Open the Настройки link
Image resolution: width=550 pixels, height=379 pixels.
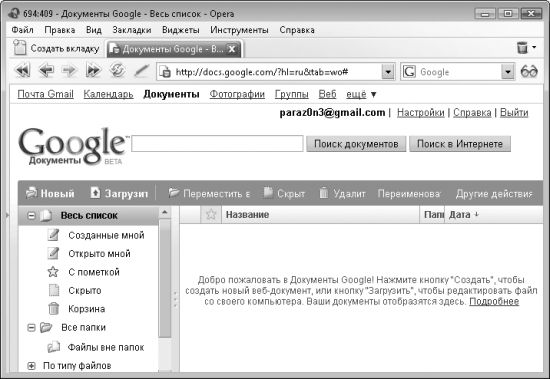click(x=421, y=113)
